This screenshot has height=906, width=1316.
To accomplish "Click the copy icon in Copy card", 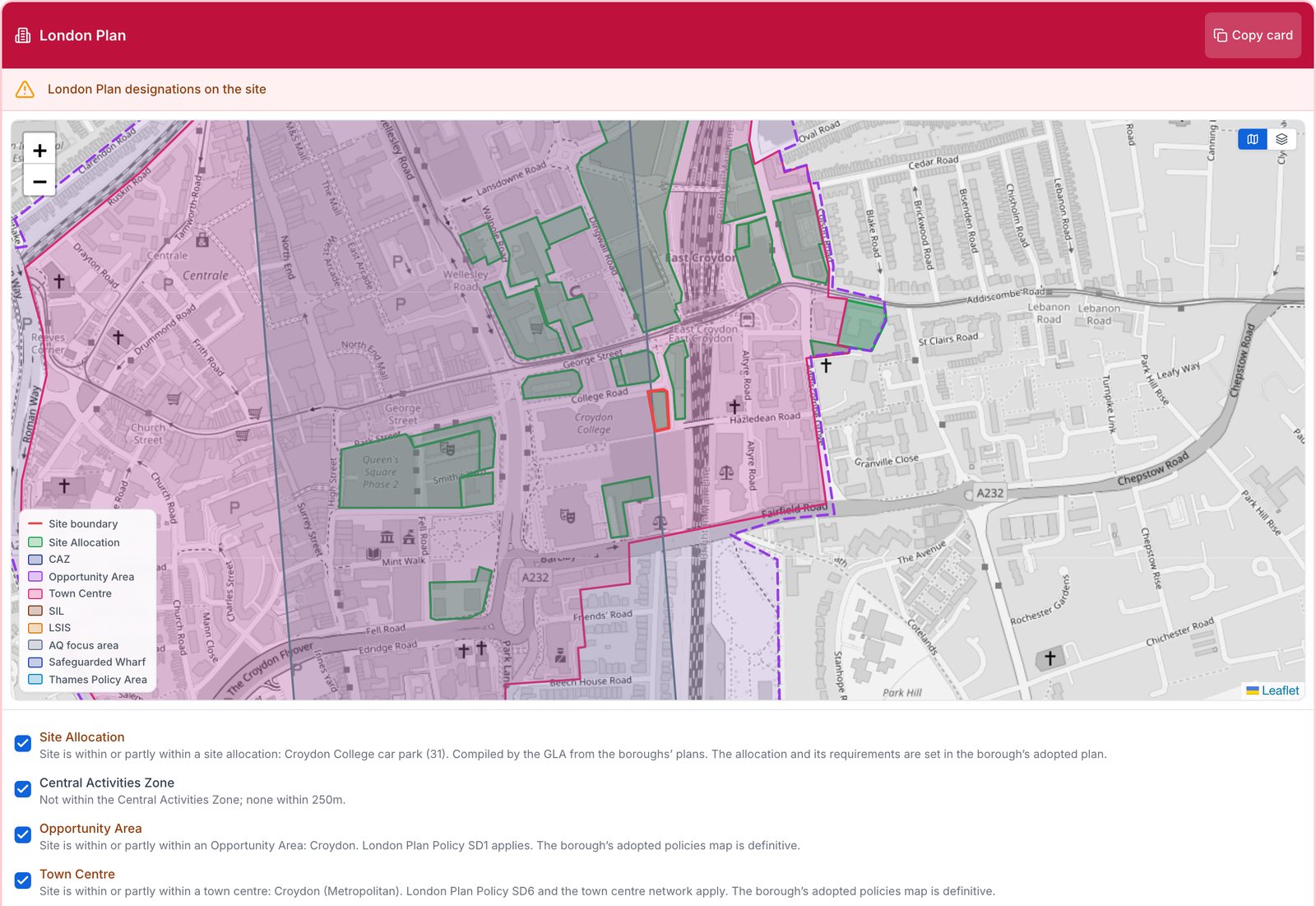I will [x=1221, y=35].
